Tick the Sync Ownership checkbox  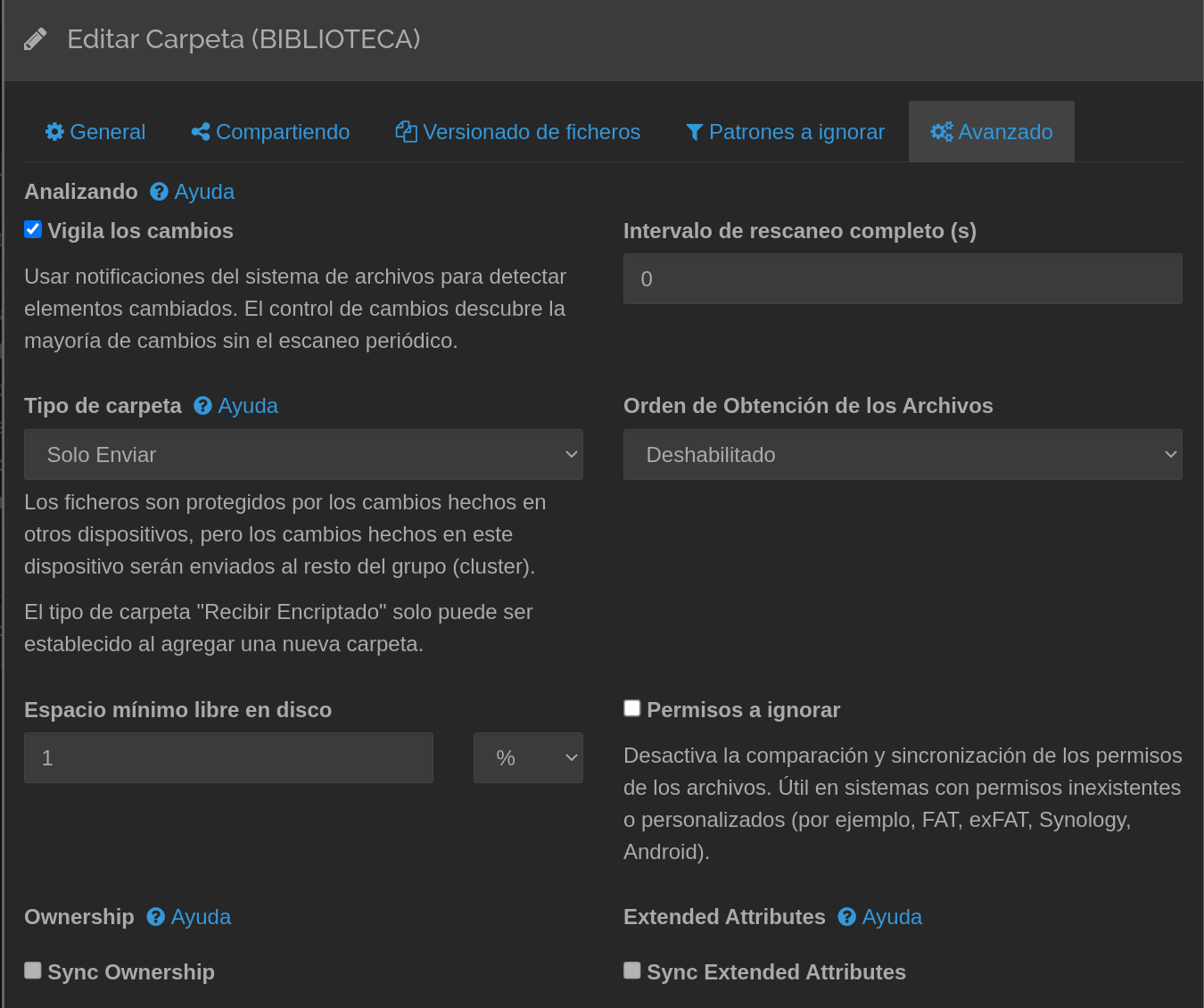(x=33, y=971)
